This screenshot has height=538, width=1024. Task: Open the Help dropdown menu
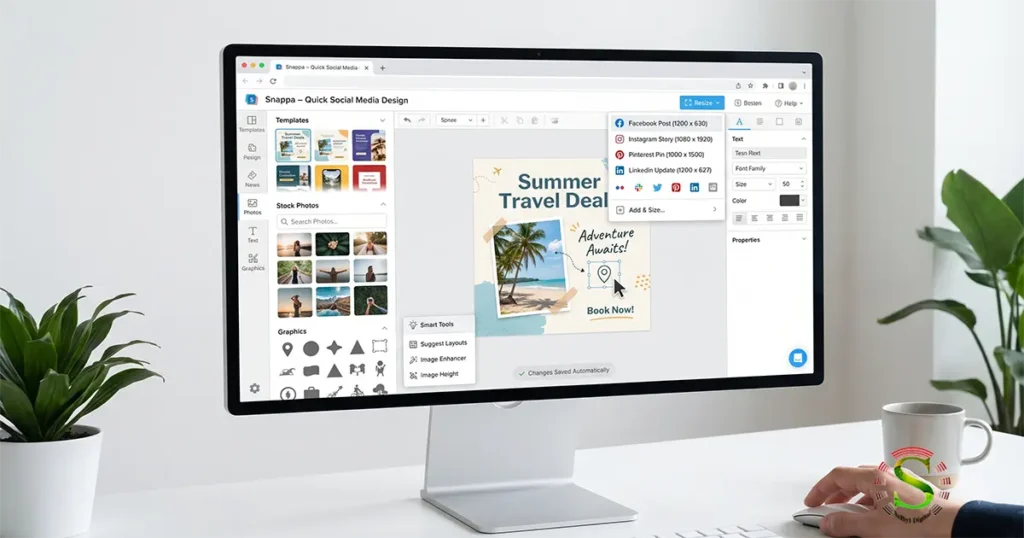click(788, 103)
